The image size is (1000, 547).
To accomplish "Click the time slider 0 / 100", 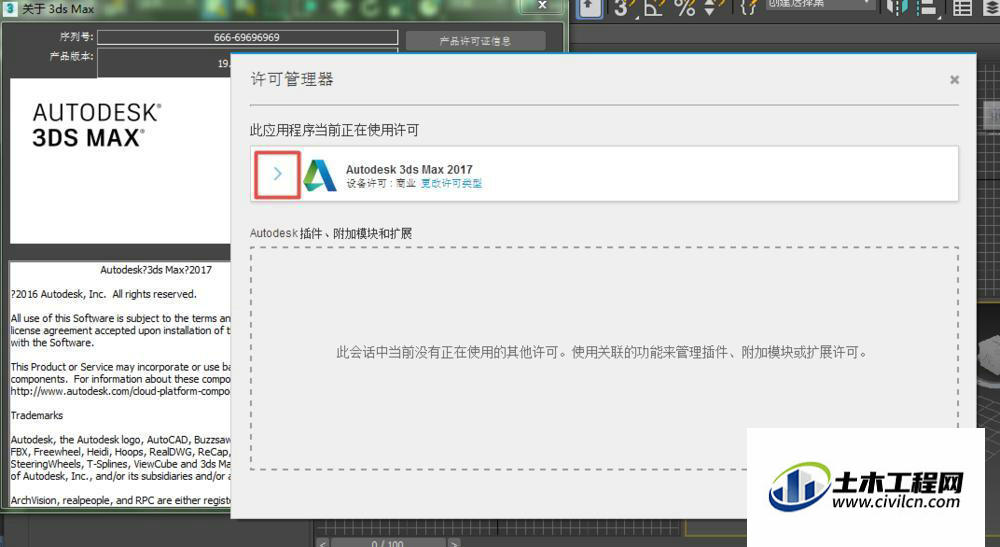I will [x=388, y=543].
